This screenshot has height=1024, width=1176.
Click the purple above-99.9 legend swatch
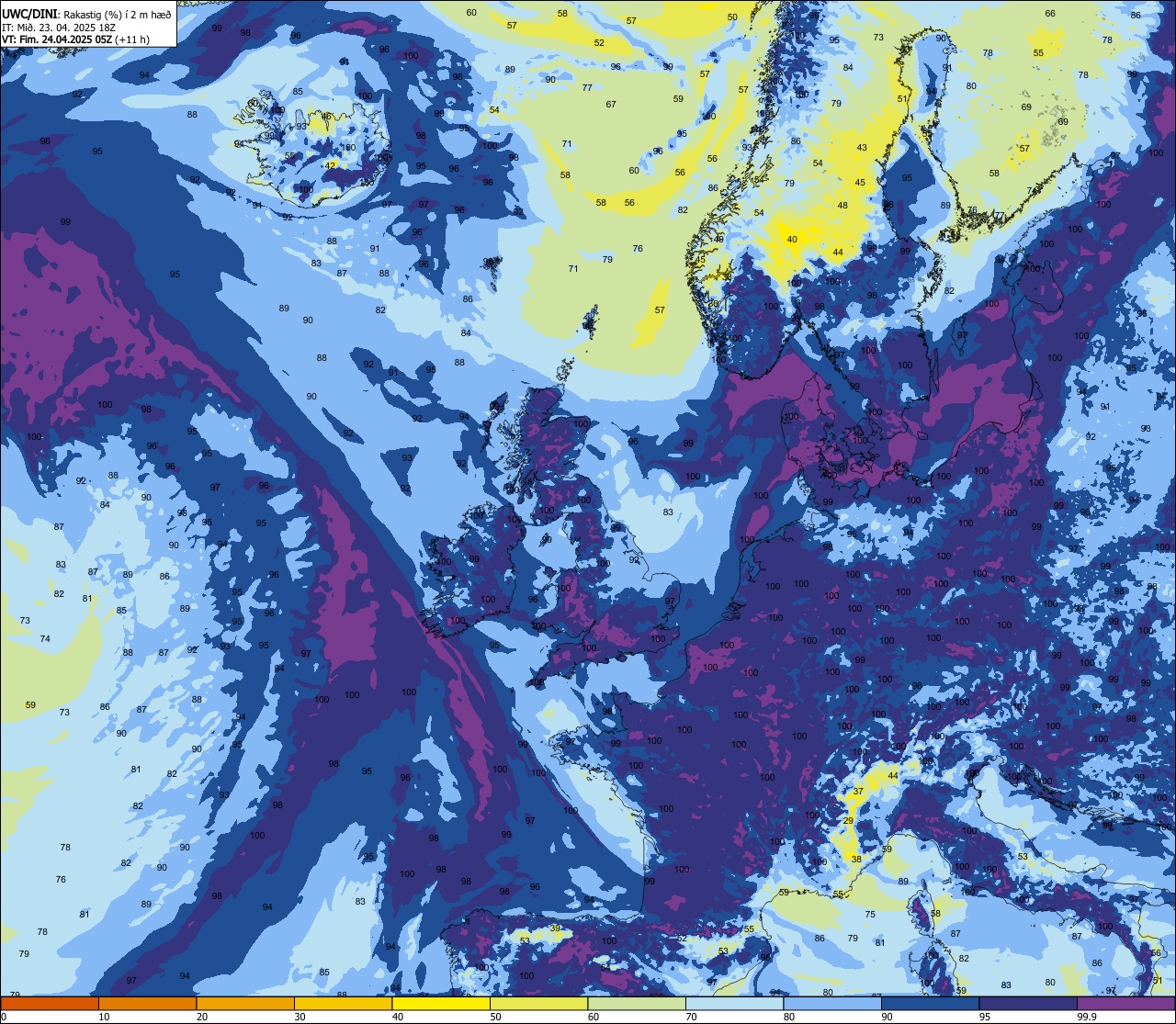[x=1125, y=1003]
